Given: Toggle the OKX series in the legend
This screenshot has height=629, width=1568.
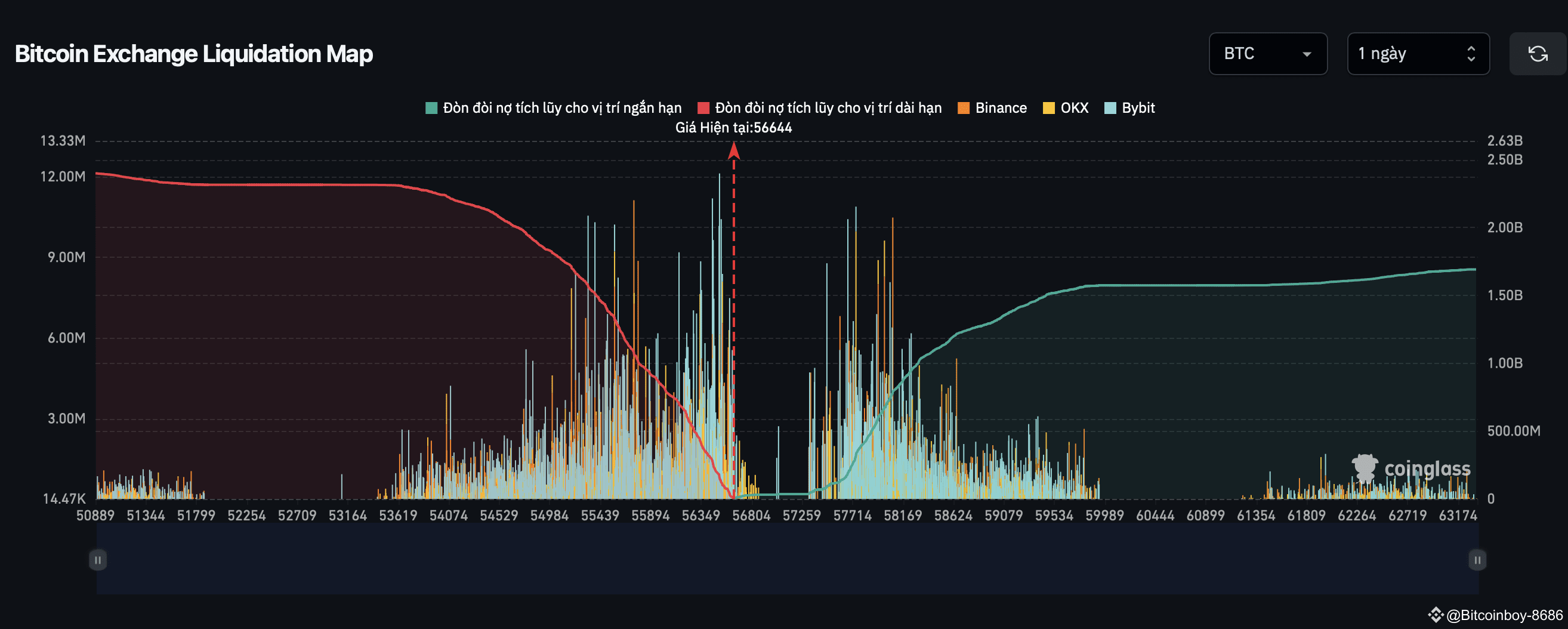Looking at the screenshot, I should tap(1075, 107).
